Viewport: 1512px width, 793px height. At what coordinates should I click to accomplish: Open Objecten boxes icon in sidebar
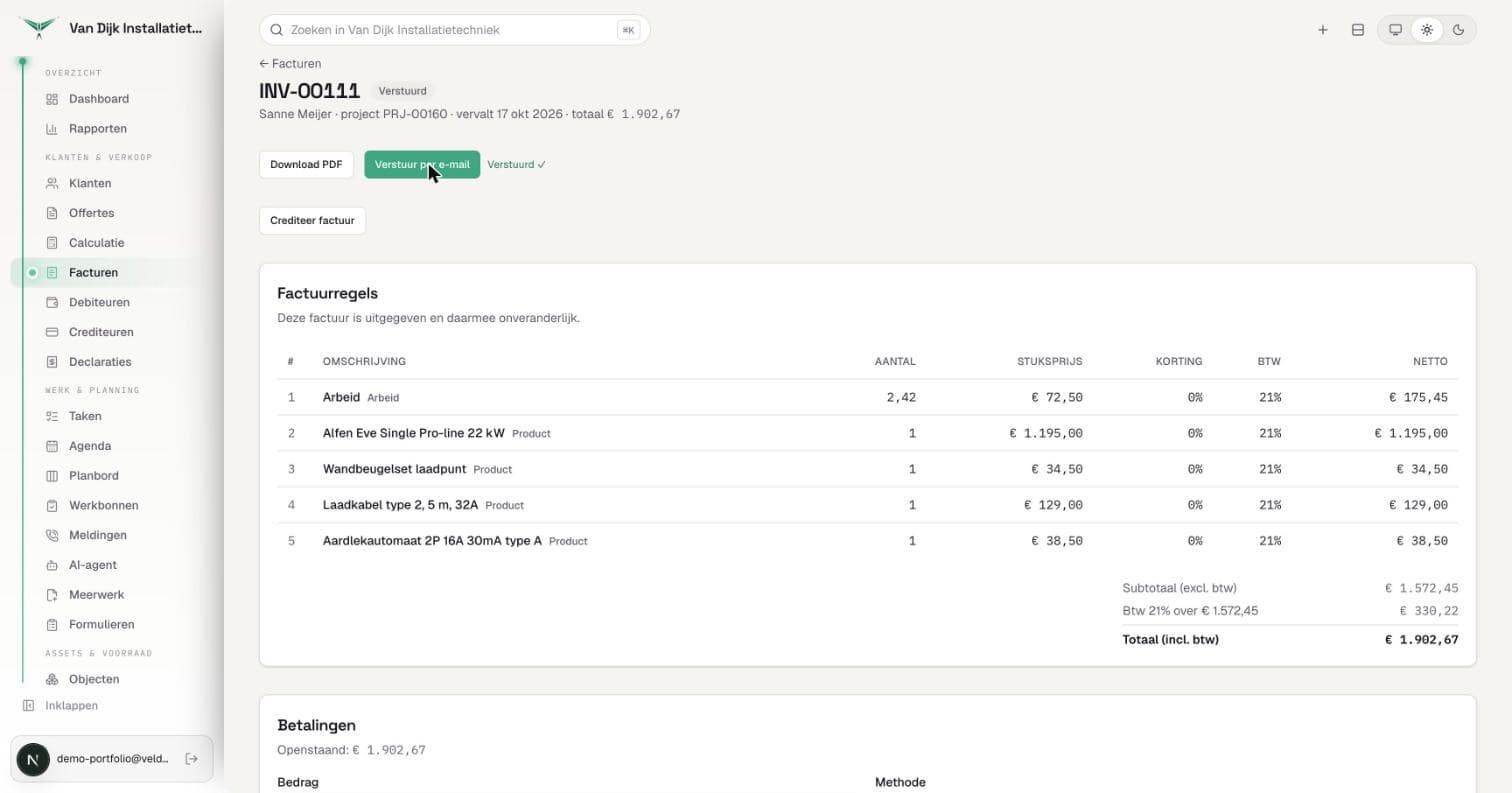[x=52, y=679]
